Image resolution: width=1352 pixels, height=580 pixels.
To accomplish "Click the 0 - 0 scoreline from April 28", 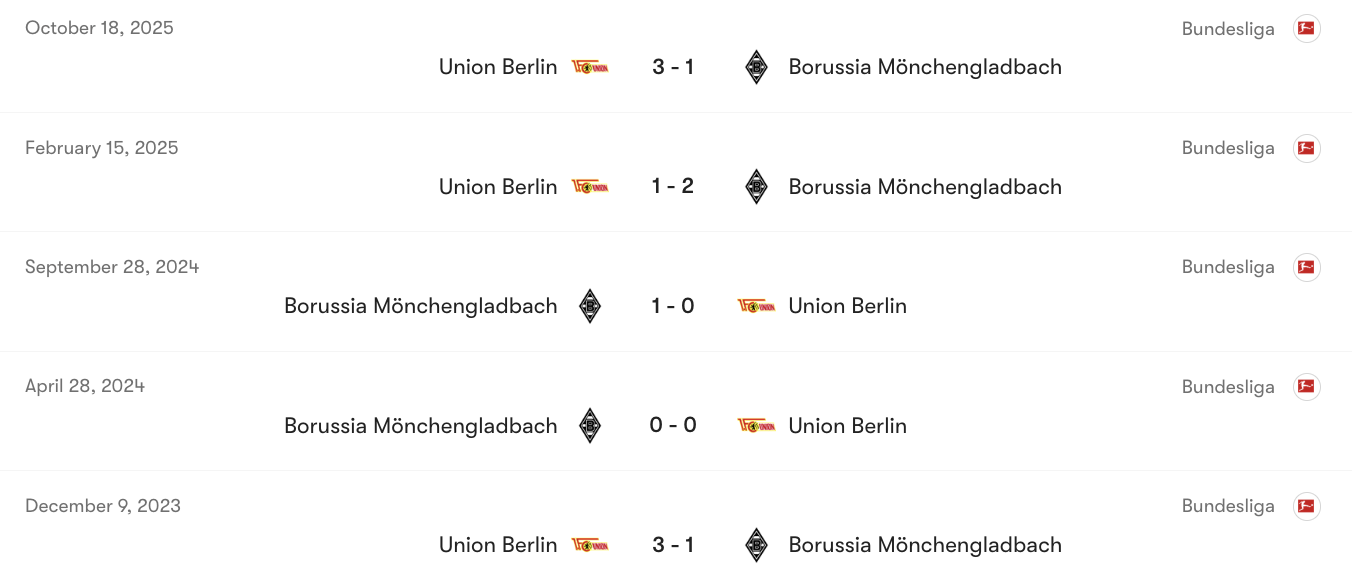I will pyautogui.click(x=673, y=425).
